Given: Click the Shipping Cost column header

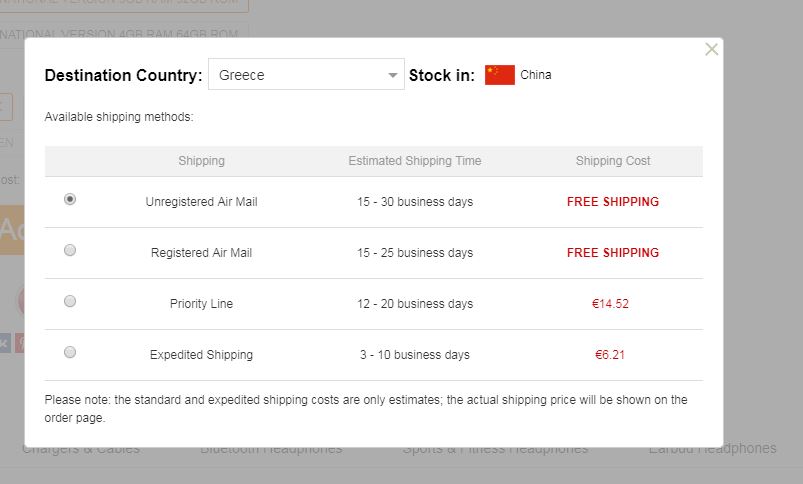Looking at the screenshot, I should [613, 161].
